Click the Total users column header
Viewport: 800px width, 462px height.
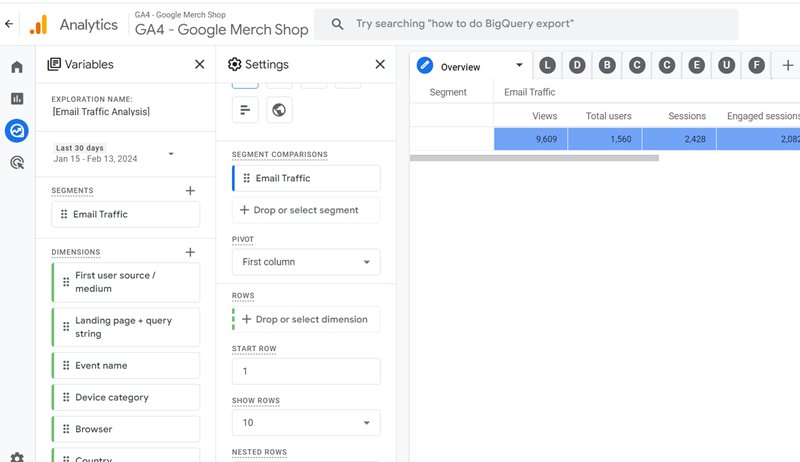pyautogui.click(x=608, y=116)
